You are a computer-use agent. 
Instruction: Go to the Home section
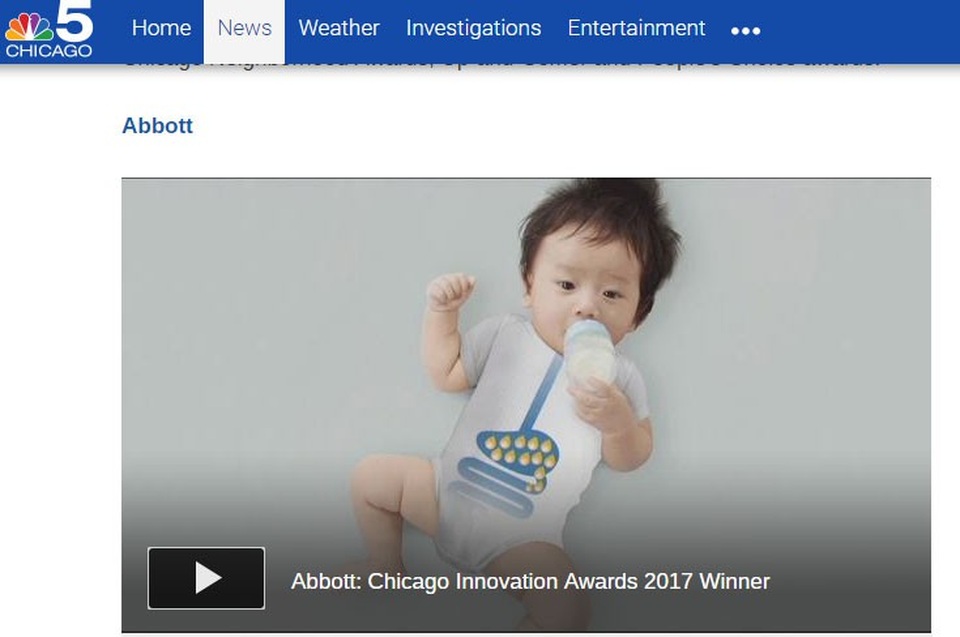pyautogui.click(x=161, y=28)
